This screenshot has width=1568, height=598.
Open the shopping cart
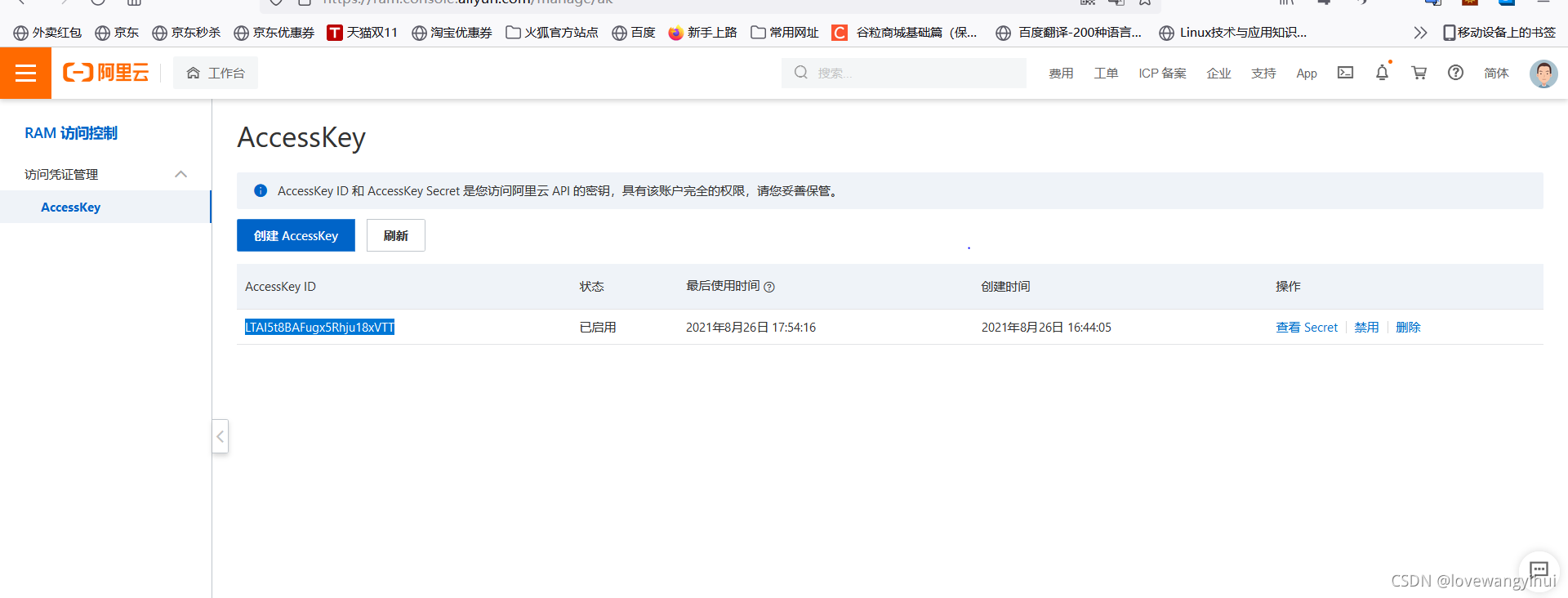[x=1419, y=73]
